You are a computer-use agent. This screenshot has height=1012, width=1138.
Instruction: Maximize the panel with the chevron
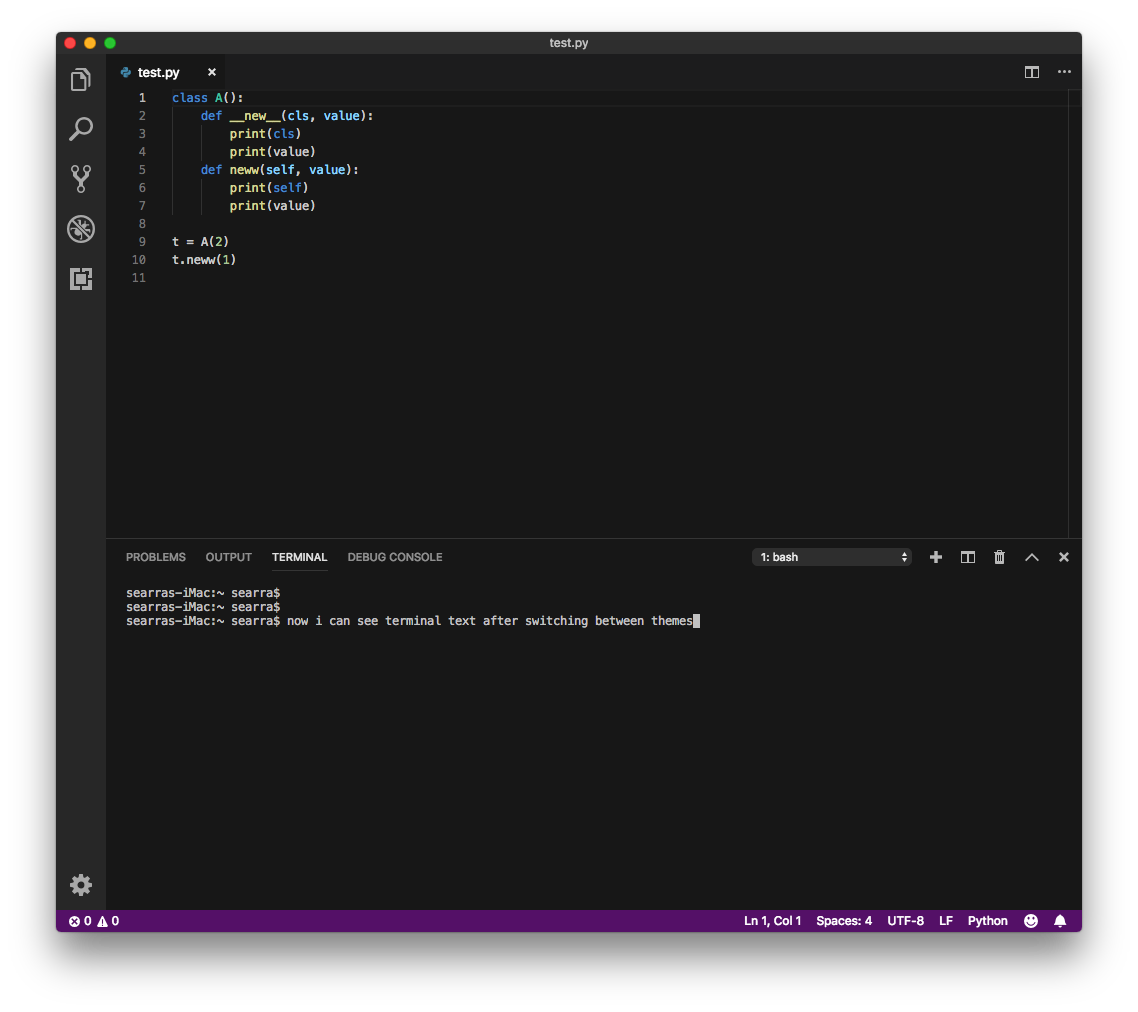point(1031,557)
